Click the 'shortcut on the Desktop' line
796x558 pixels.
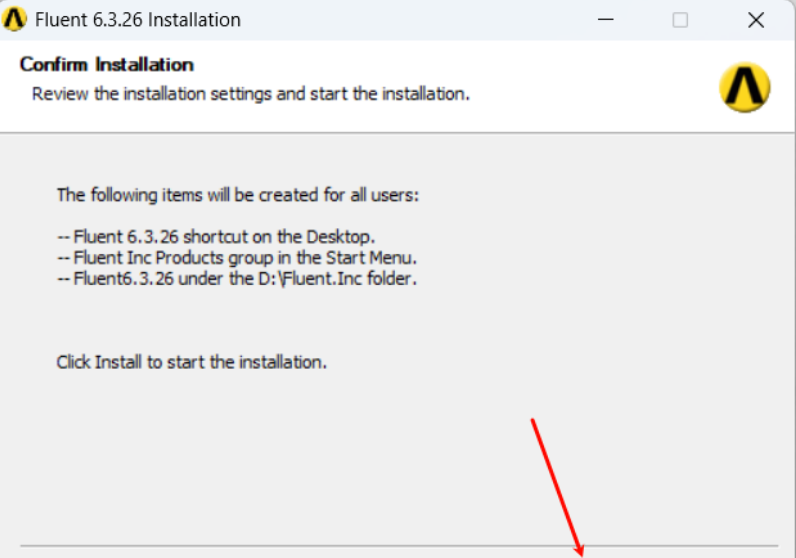tap(217, 237)
